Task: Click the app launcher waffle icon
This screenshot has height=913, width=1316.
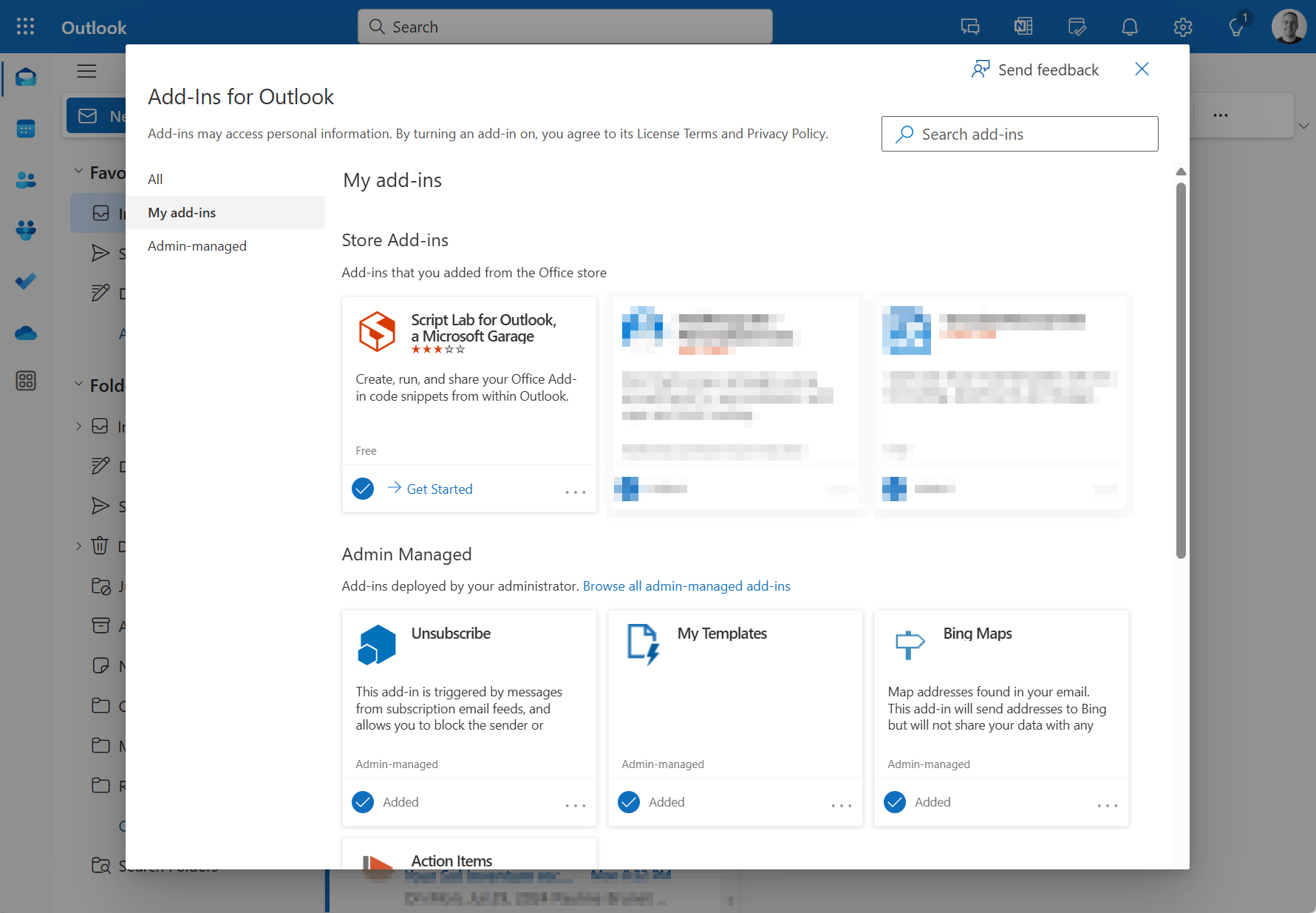Action: coord(24,26)
